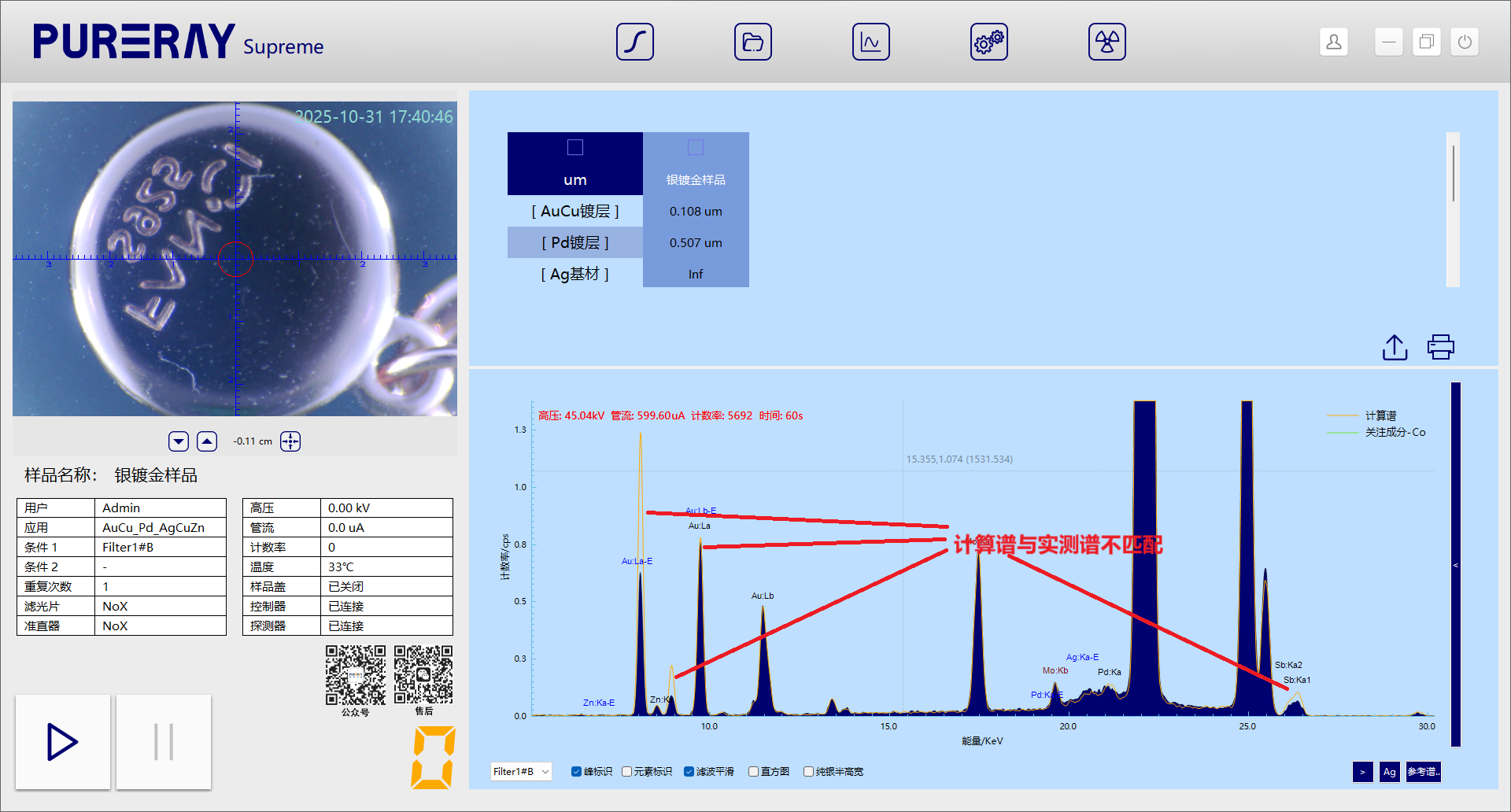Select the [ AuCu镀层 ] row label
Screen dimensions: 1511x812
point(575,211)
